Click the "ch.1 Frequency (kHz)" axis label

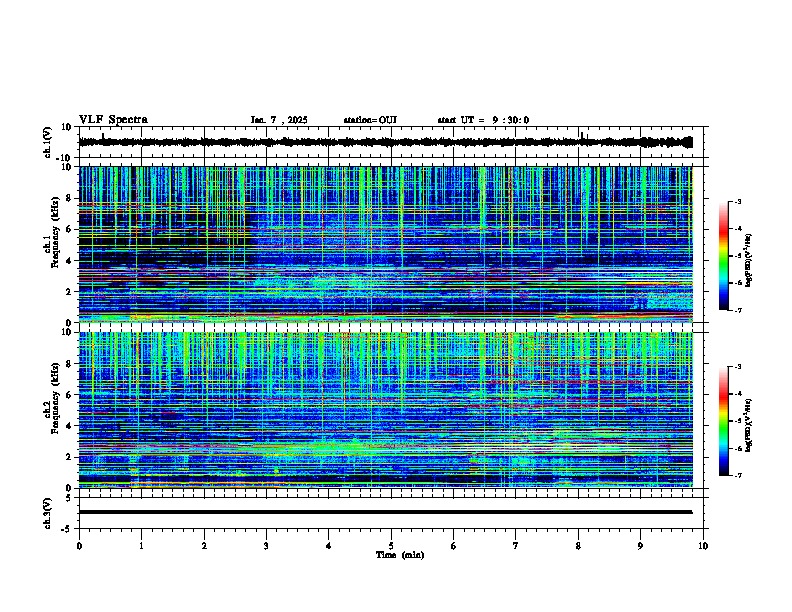(52, 232)
